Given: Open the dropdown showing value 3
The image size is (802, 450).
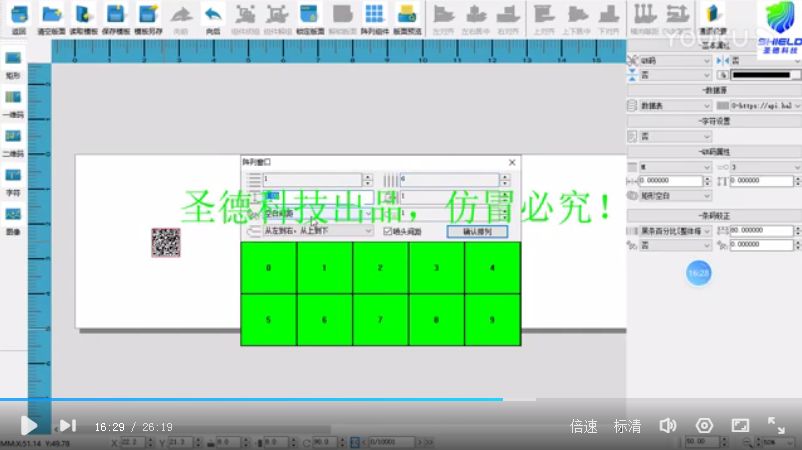Looking at the screenshot, I should [766, 167].
